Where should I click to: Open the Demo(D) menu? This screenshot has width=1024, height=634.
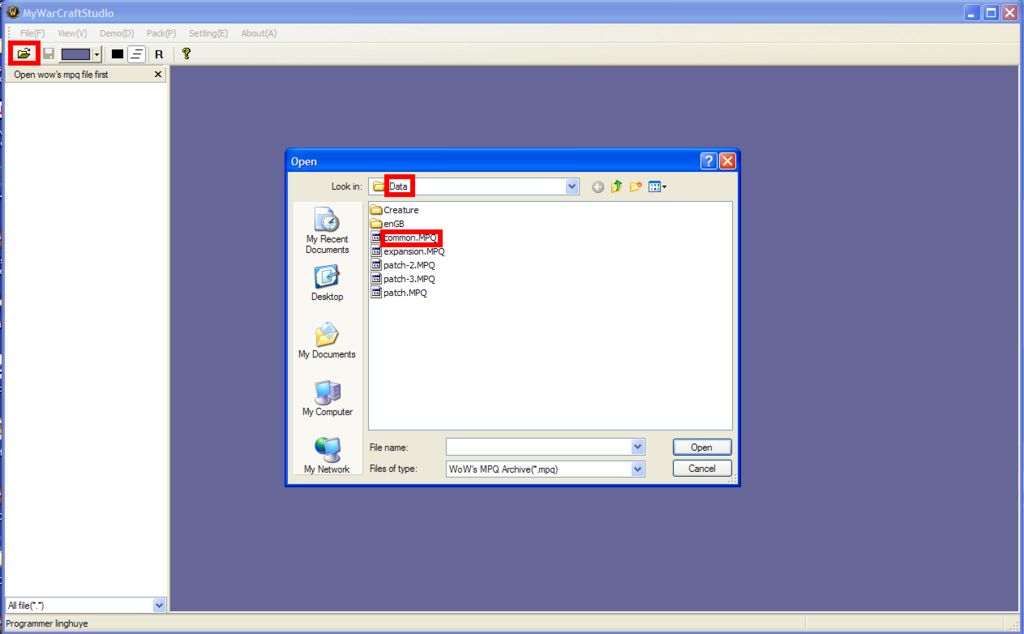116,33
